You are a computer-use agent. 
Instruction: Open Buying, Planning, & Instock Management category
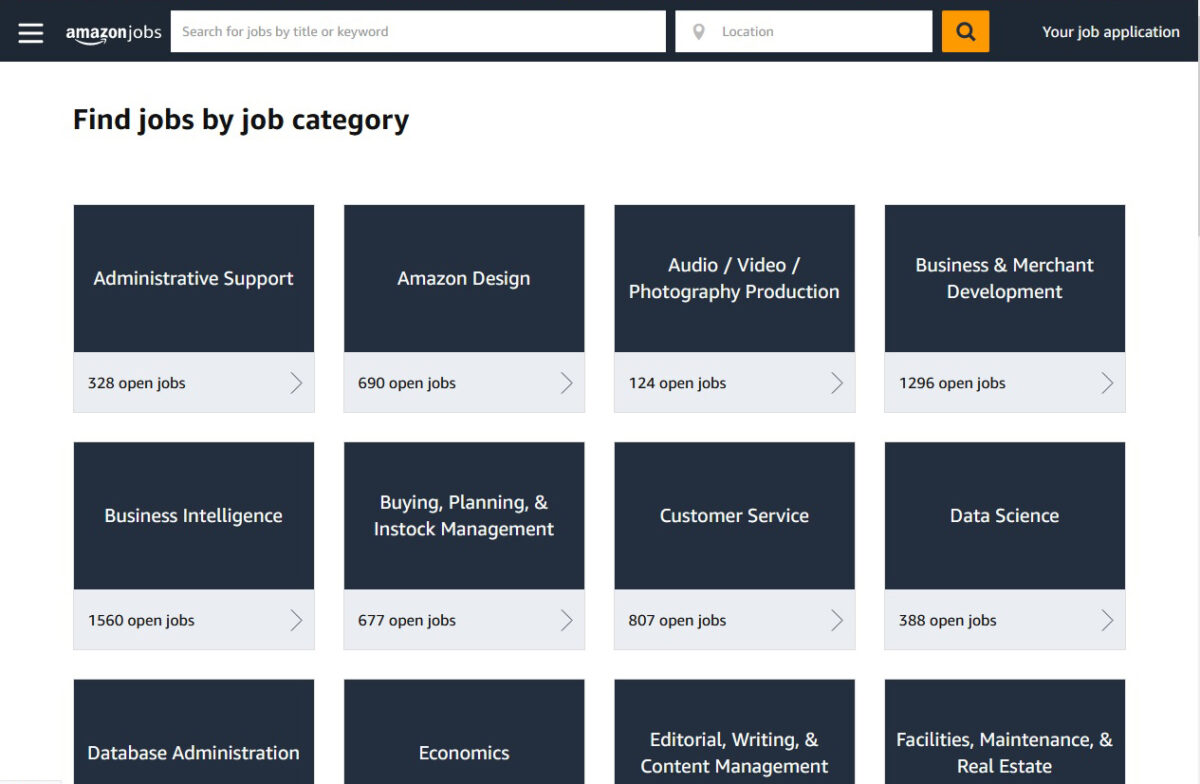pos(464,545)
